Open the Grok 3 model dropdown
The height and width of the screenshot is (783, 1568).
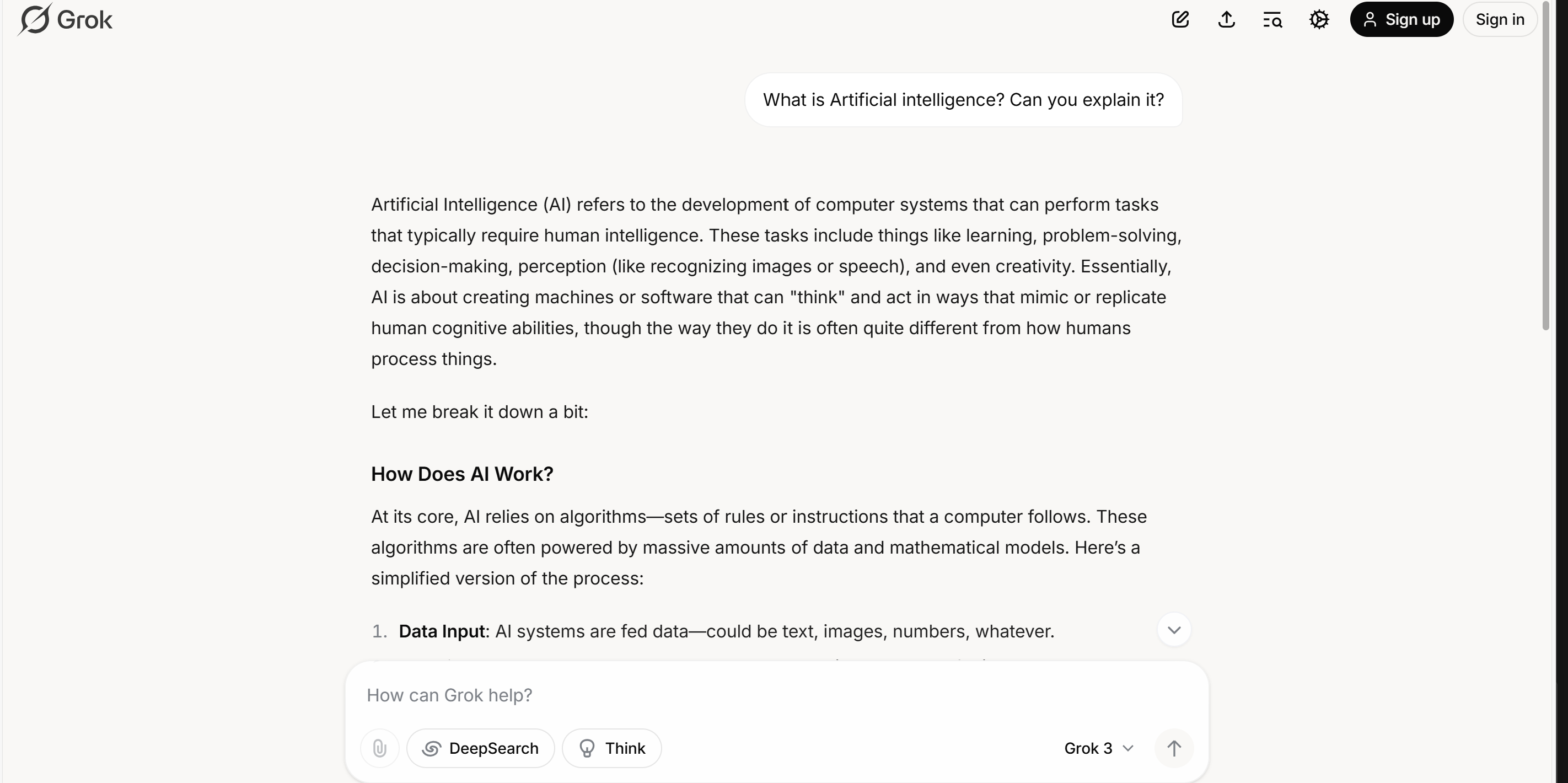[x=1099, y=748]
